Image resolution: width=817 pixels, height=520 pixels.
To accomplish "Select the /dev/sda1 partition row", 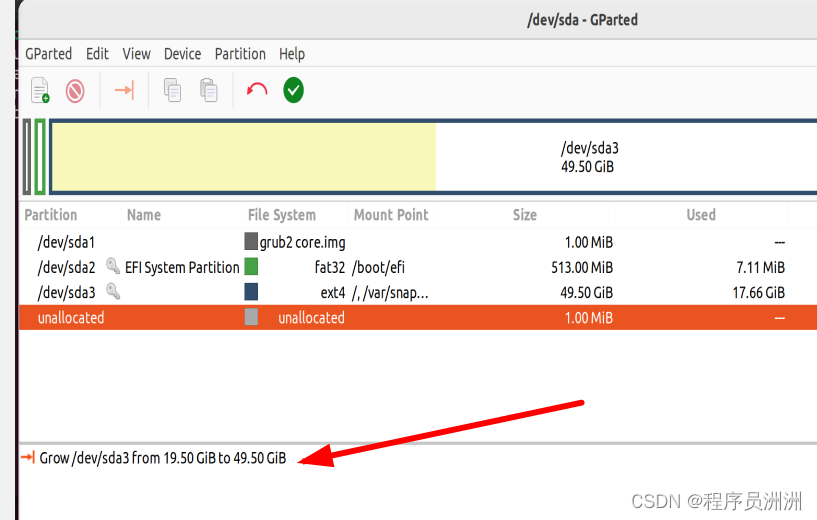I will tap(418, 242).
